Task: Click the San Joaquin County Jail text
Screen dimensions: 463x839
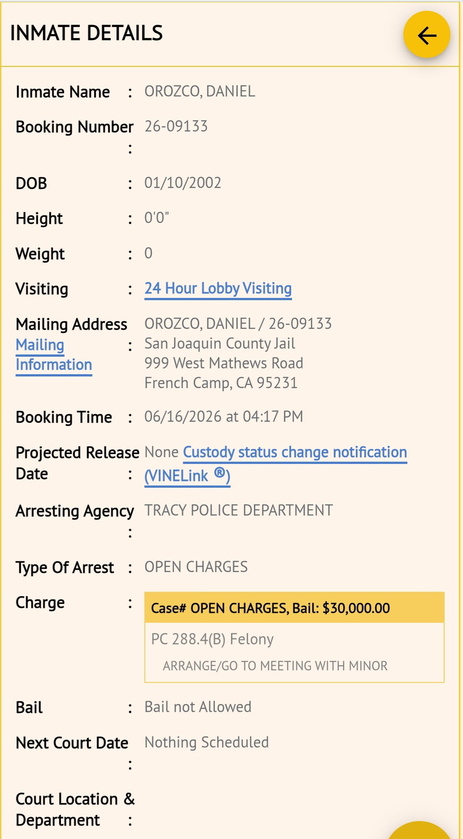Action: pyautogui.click(x=220, y=344)
